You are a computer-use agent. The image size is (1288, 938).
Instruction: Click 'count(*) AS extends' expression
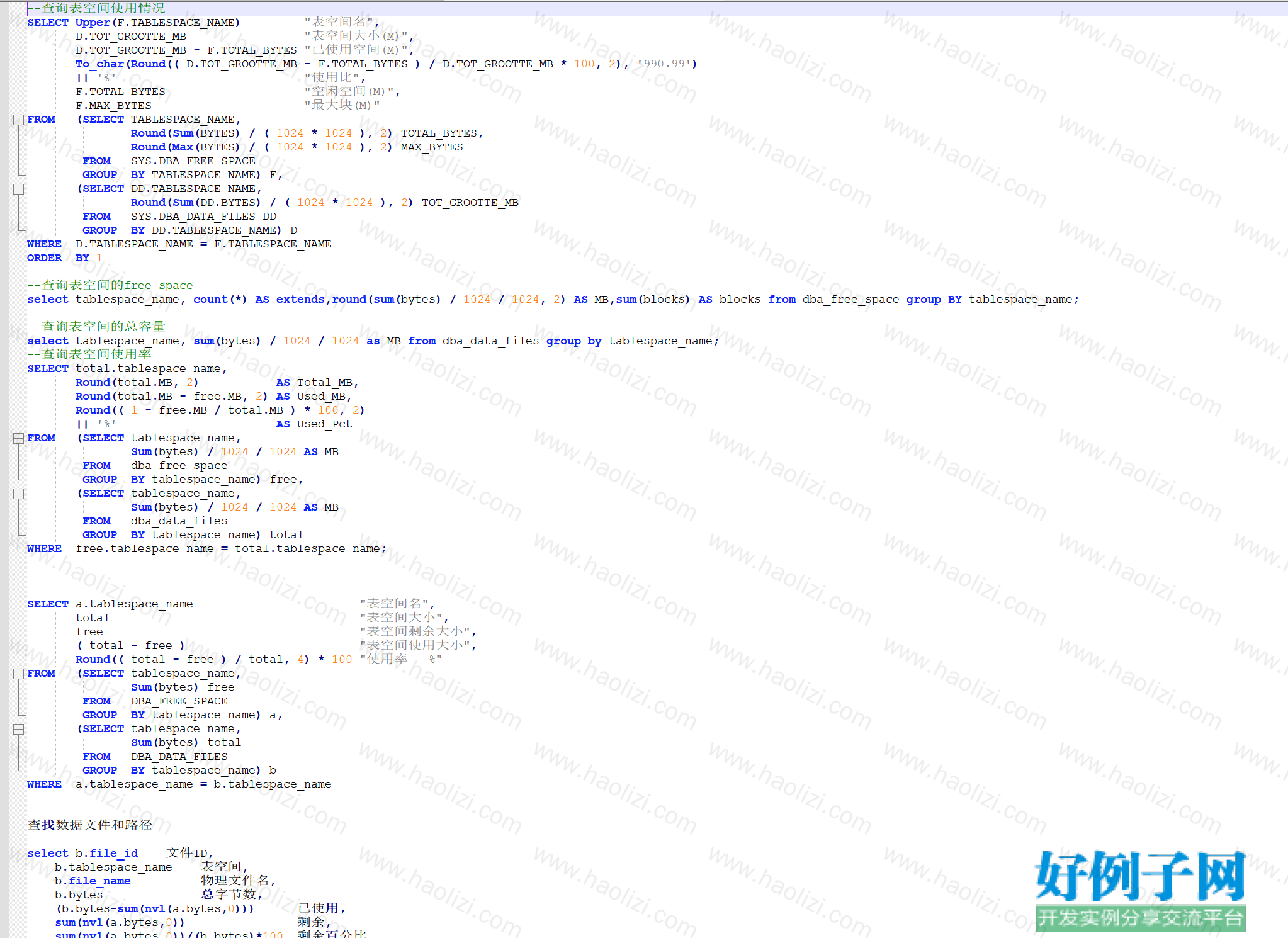click(x=259, y=300)
